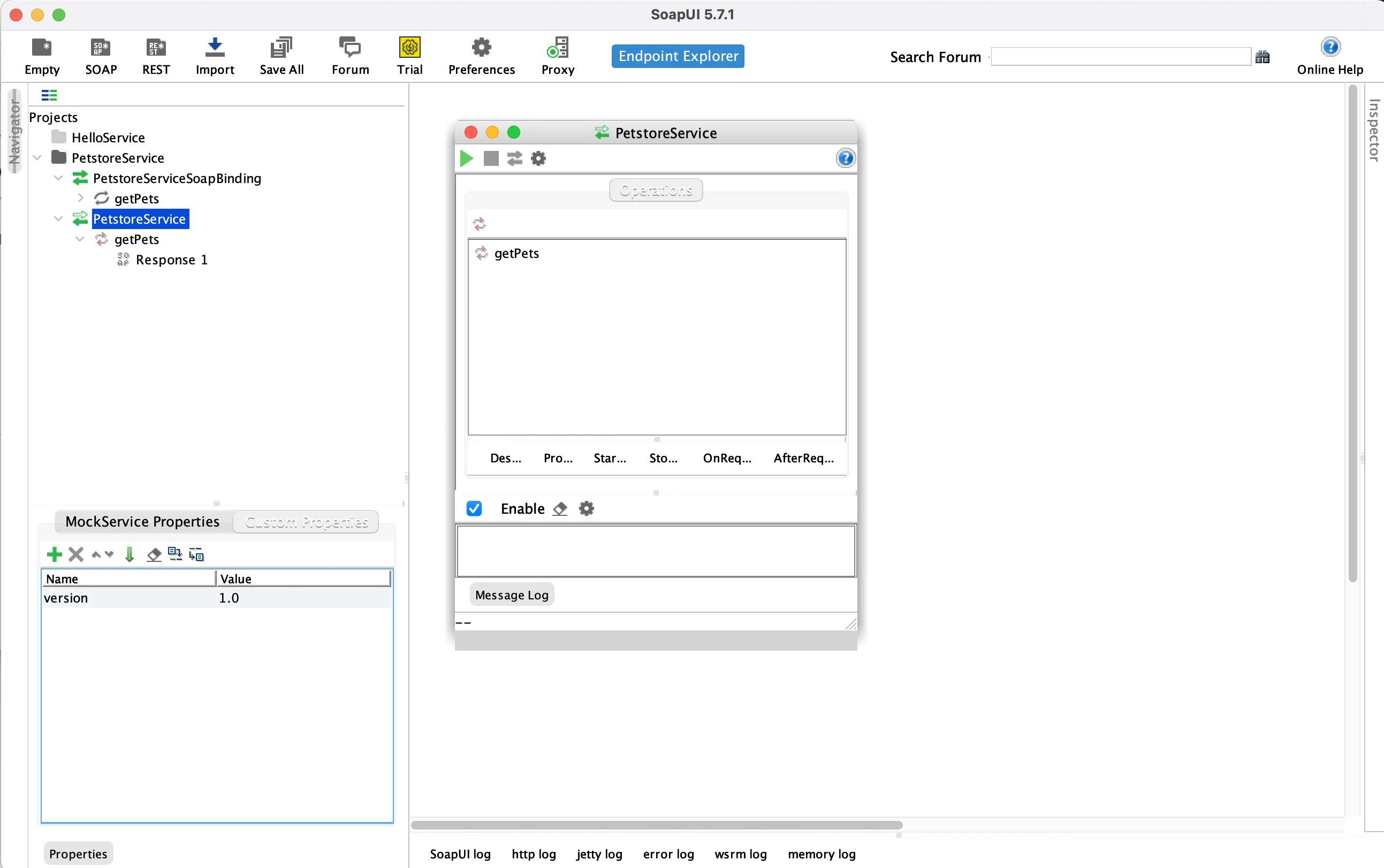Clear the message log eraser icon
1384x868 pixels.
pos(560,508)
